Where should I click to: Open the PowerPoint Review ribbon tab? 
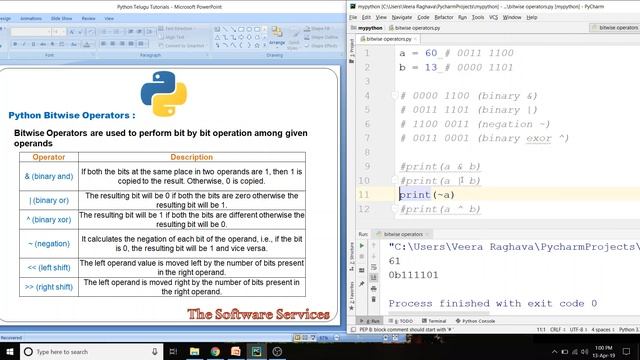pos(88,19)
